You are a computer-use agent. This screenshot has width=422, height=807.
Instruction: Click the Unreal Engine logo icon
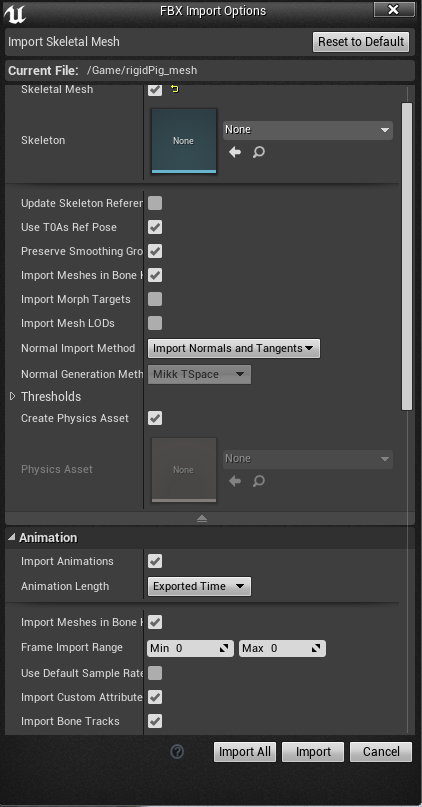(14, 13)
